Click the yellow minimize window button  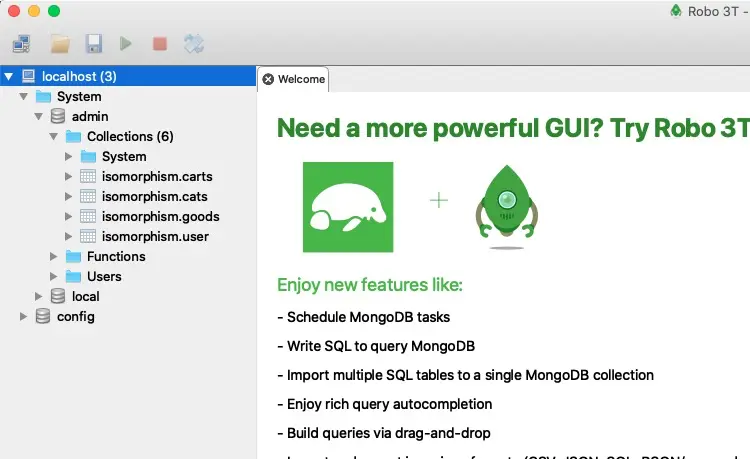(34, 11)
